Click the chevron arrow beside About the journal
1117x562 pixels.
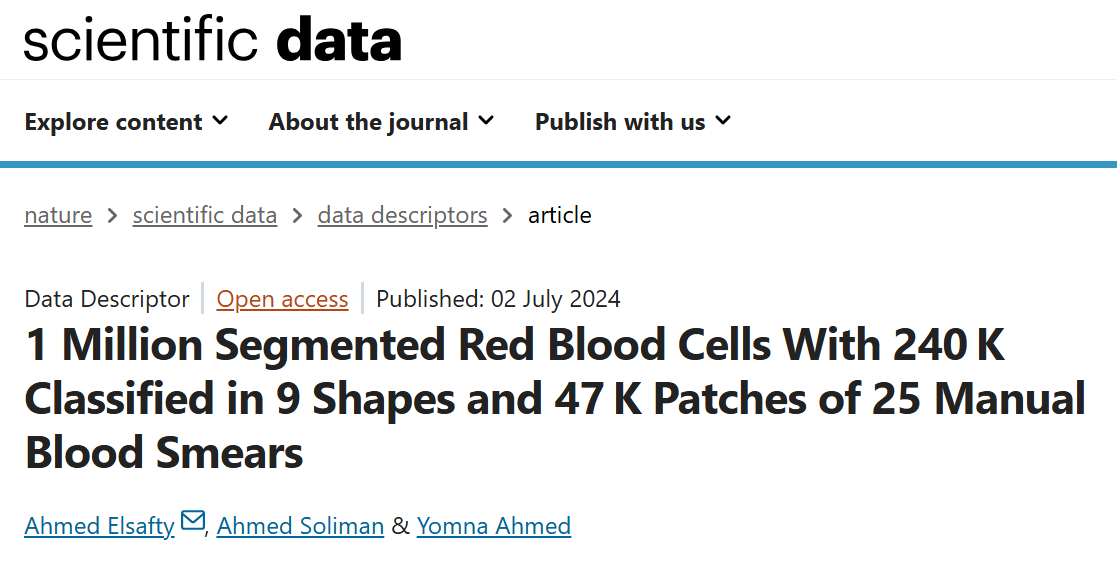486,121
